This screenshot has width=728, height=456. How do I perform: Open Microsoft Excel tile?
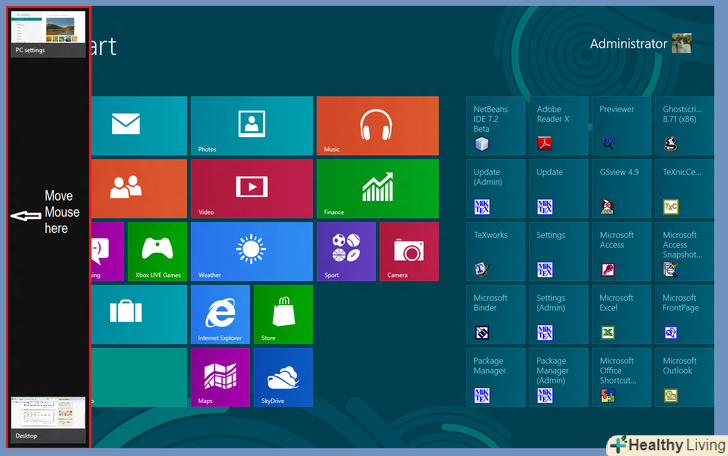click(x=623, y=315)
